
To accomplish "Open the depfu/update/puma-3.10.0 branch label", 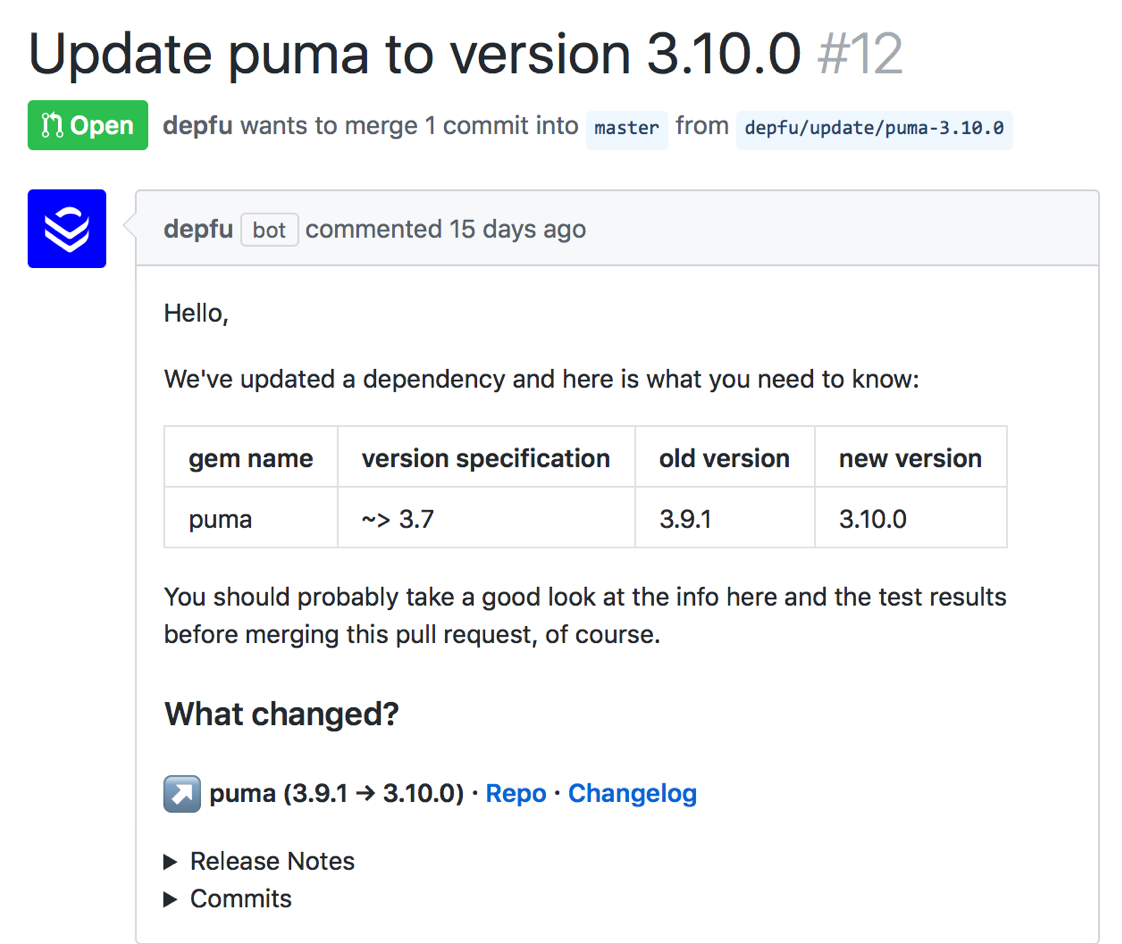I will click(x=874, y=129).
